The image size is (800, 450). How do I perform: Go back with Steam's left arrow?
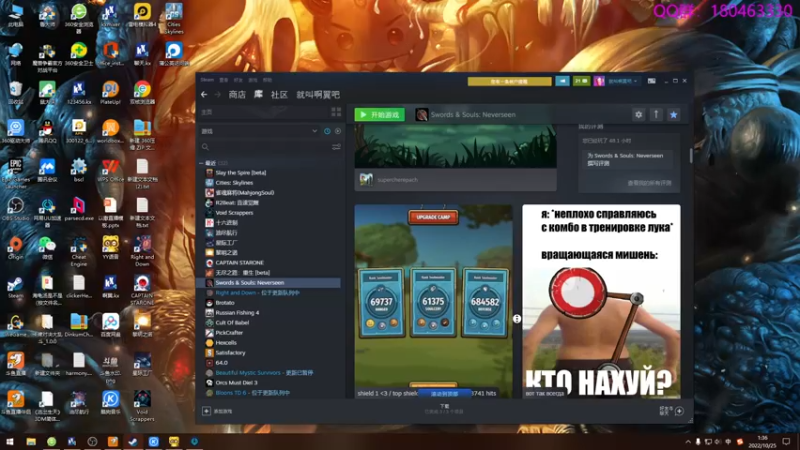coord(204,94)
